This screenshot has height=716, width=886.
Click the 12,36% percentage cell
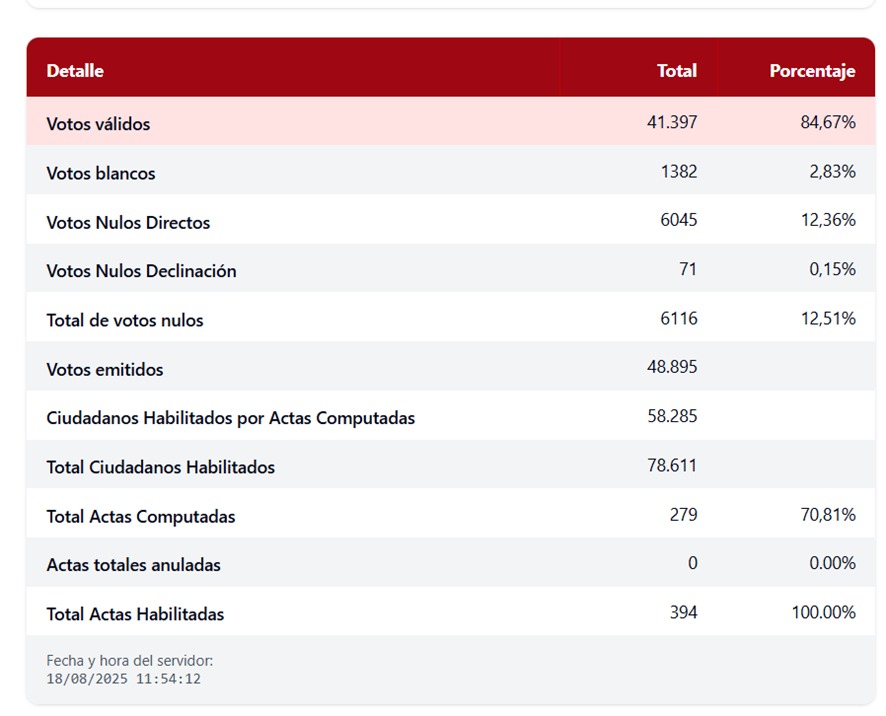(x=827, y=220)
